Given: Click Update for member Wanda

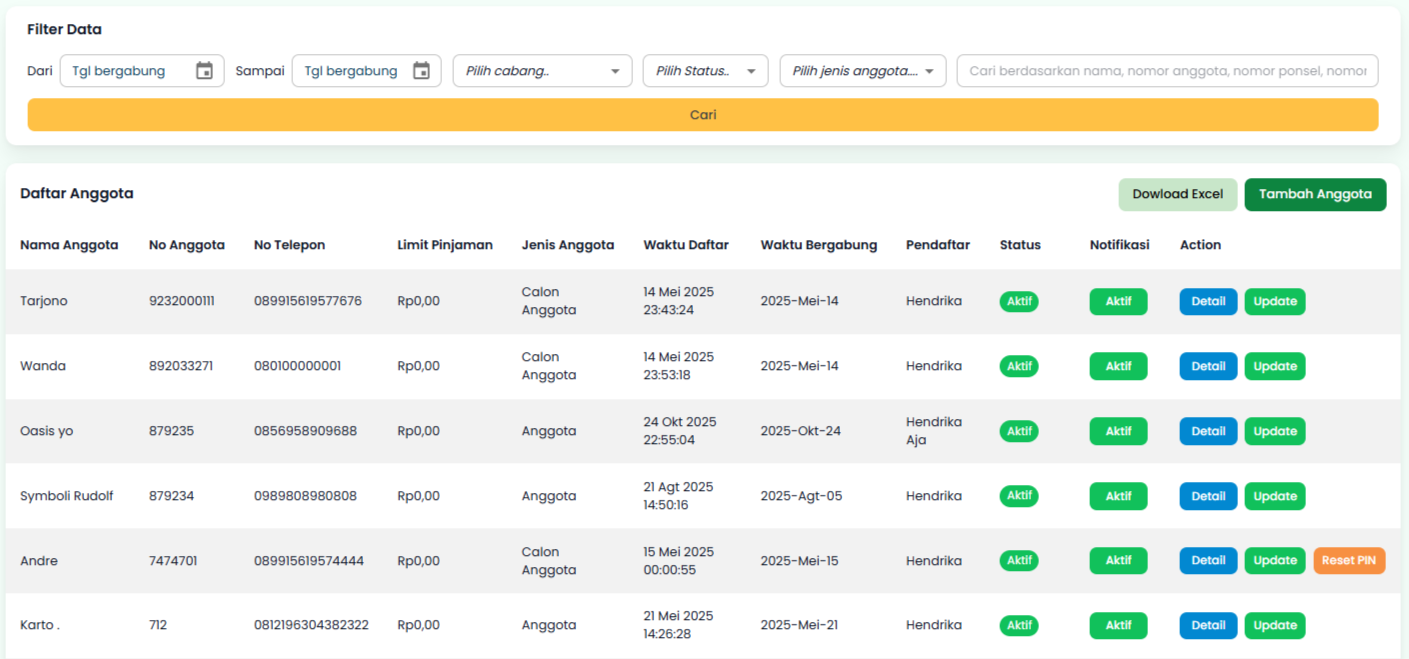Looking at the screenshot, I should [x=1275, y=366].
